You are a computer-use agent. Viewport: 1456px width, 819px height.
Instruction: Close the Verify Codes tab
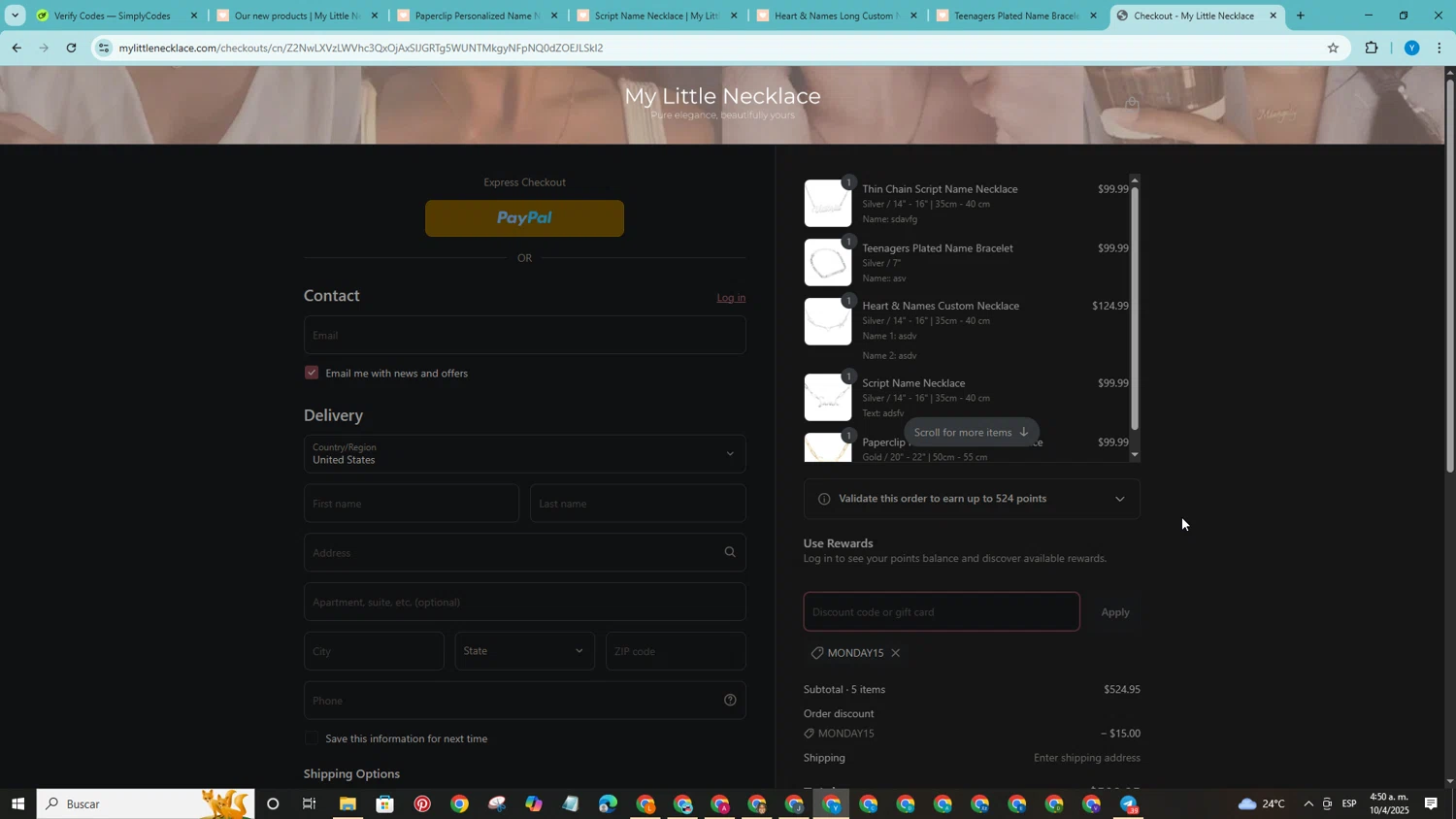(193, 16)
